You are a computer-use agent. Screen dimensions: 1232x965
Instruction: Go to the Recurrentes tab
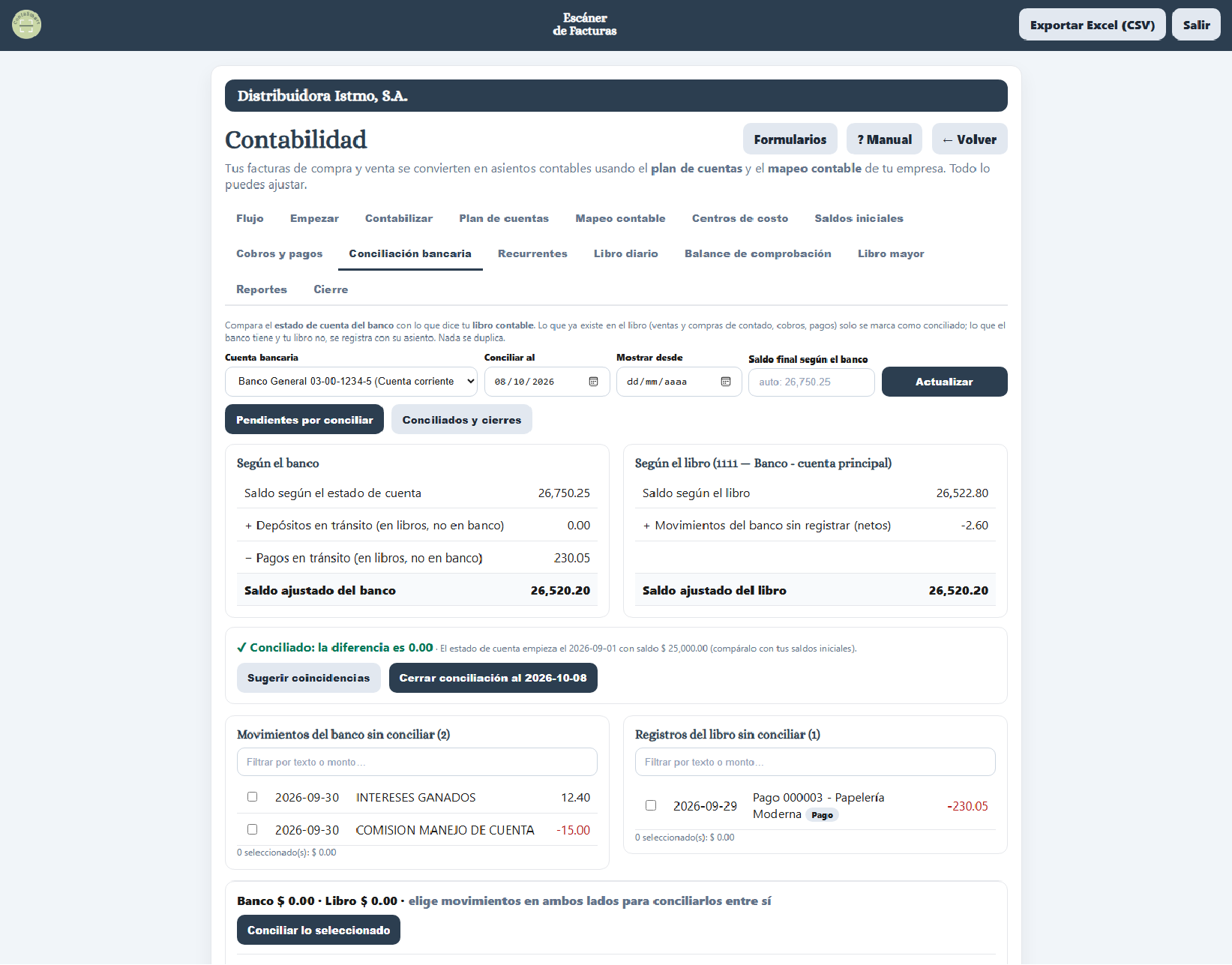(x=532, y=253)
